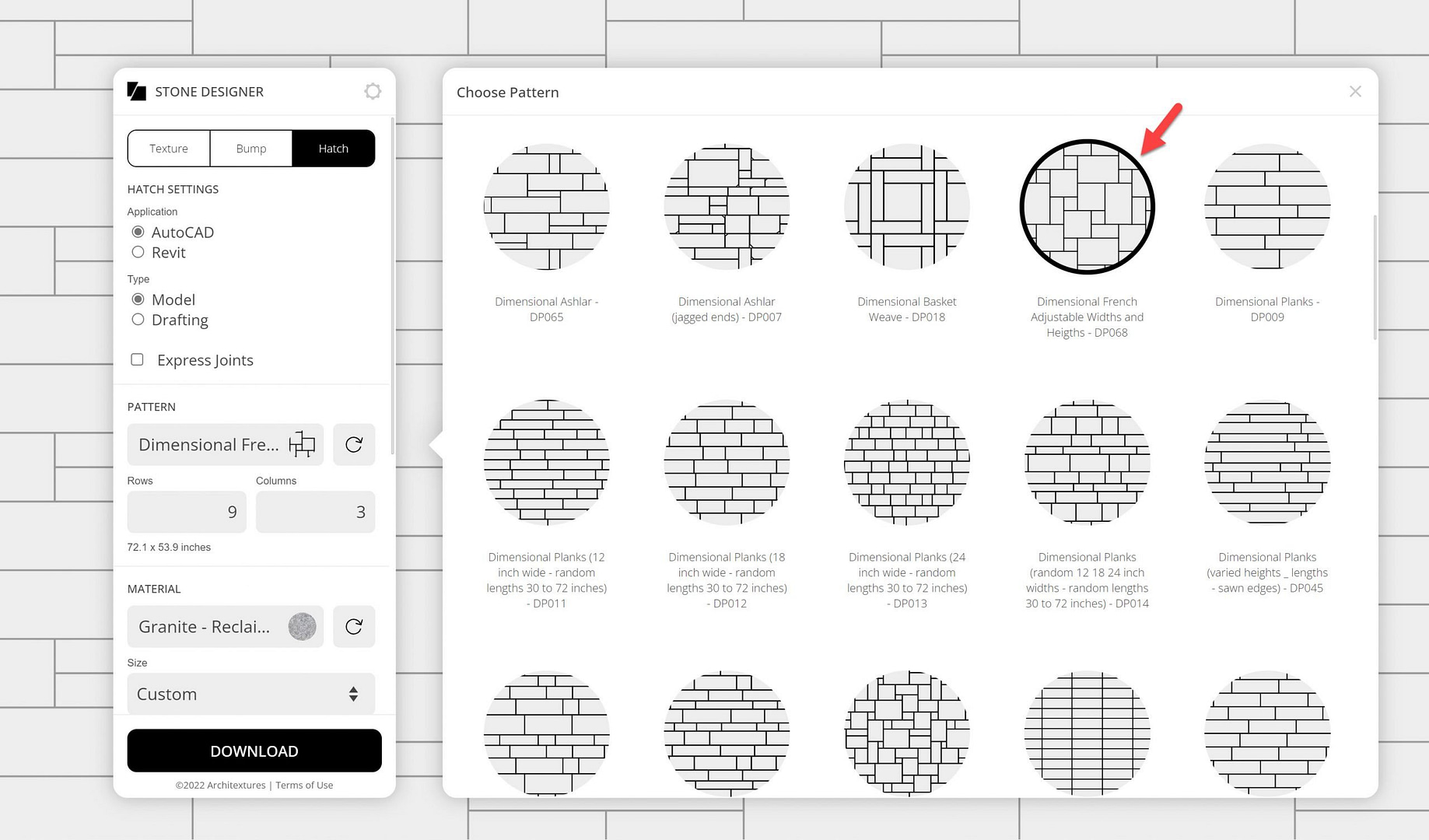Choose the Dimensional Basket Weave DP018 pattern
1429x840 pixels.
(x=906, y=207)
